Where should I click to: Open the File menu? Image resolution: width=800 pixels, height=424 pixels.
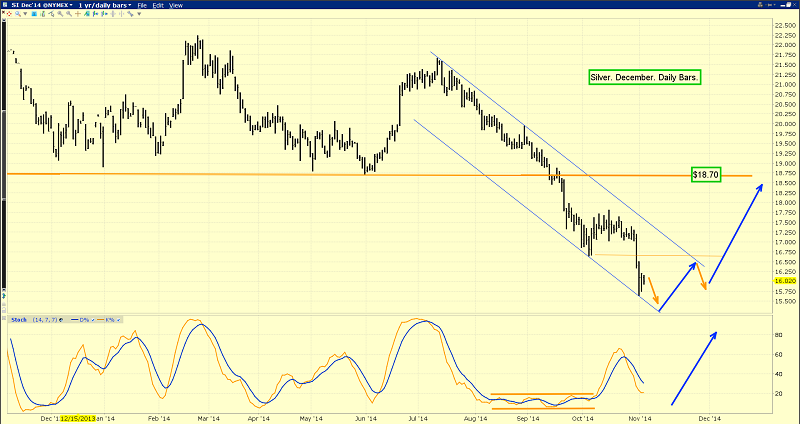143,5
